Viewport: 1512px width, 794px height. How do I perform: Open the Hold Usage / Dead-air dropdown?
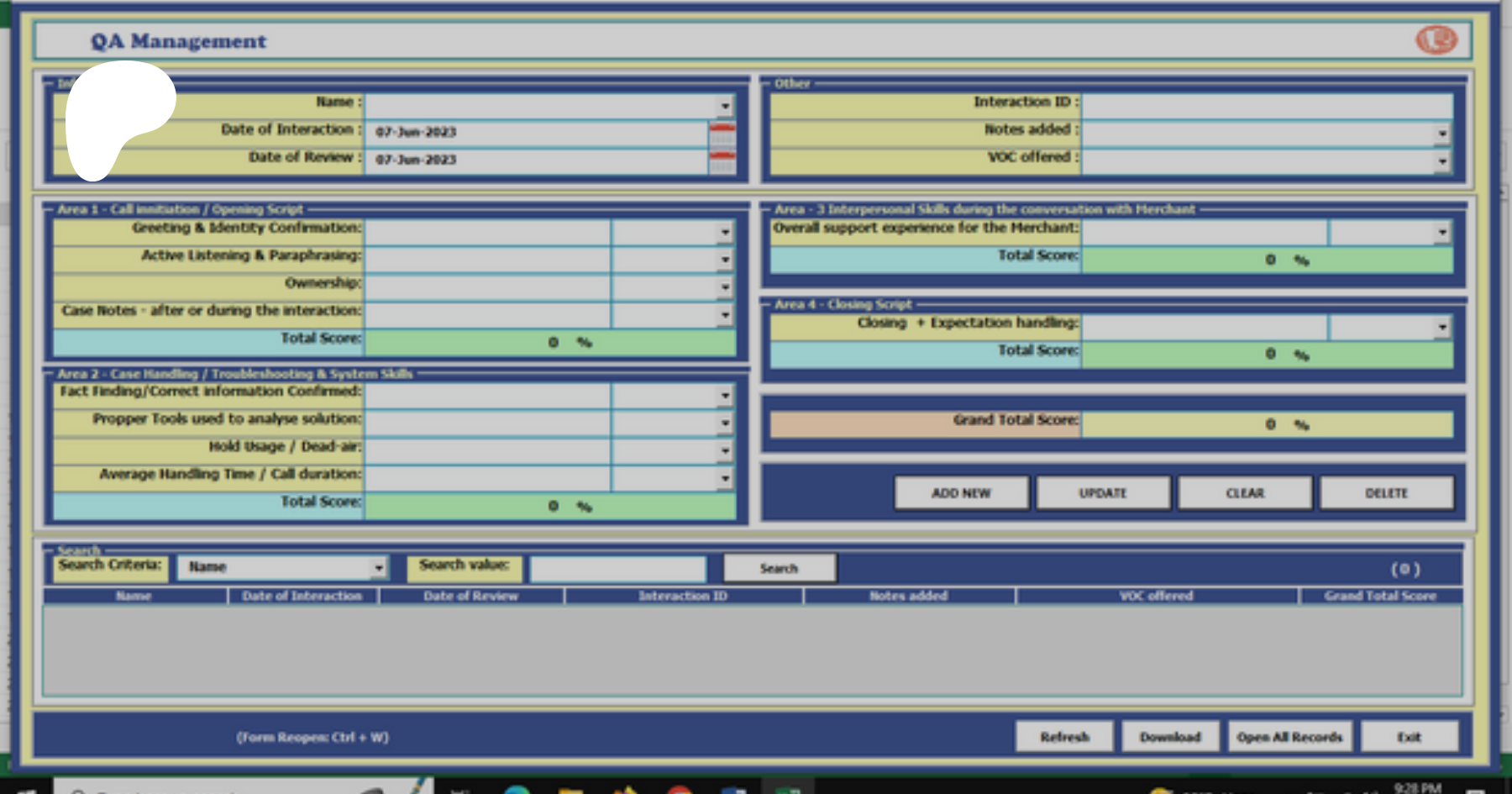tap(725, 451)
